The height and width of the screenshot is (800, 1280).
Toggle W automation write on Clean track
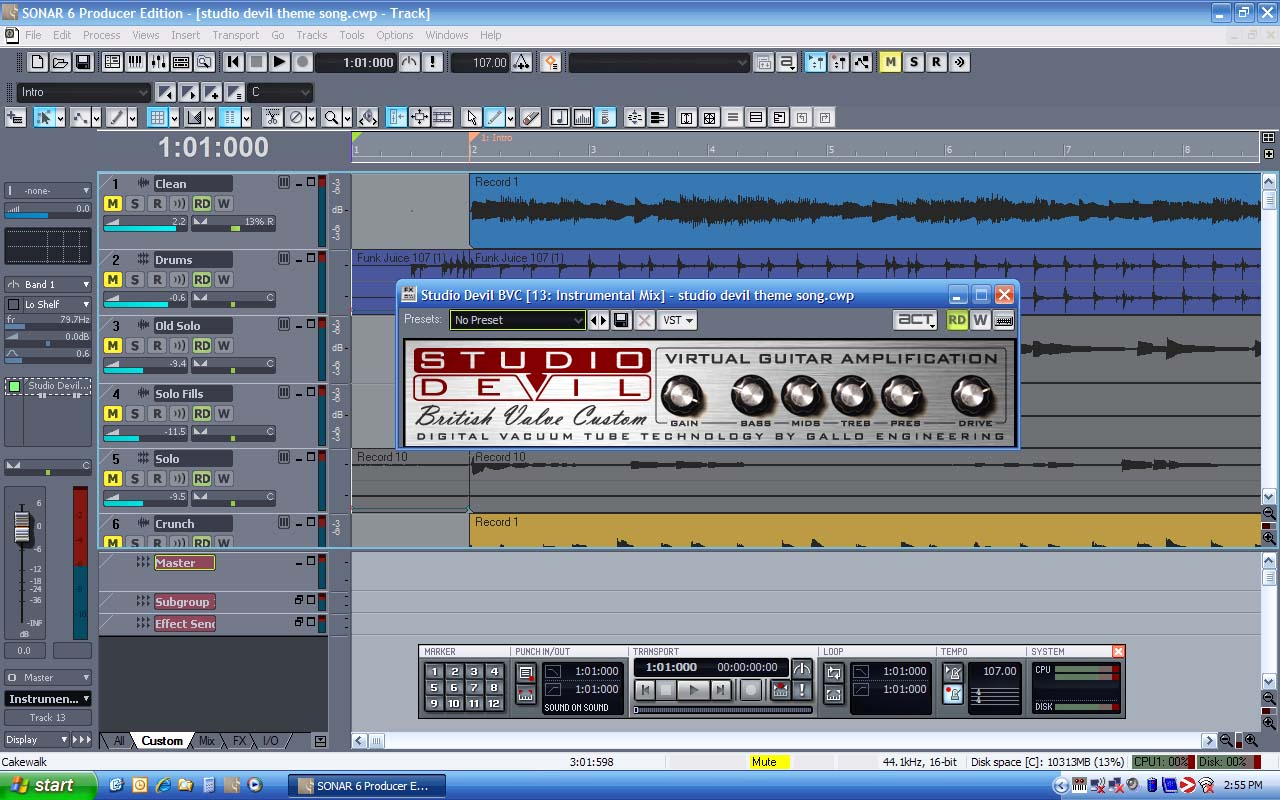pos(224,204)
